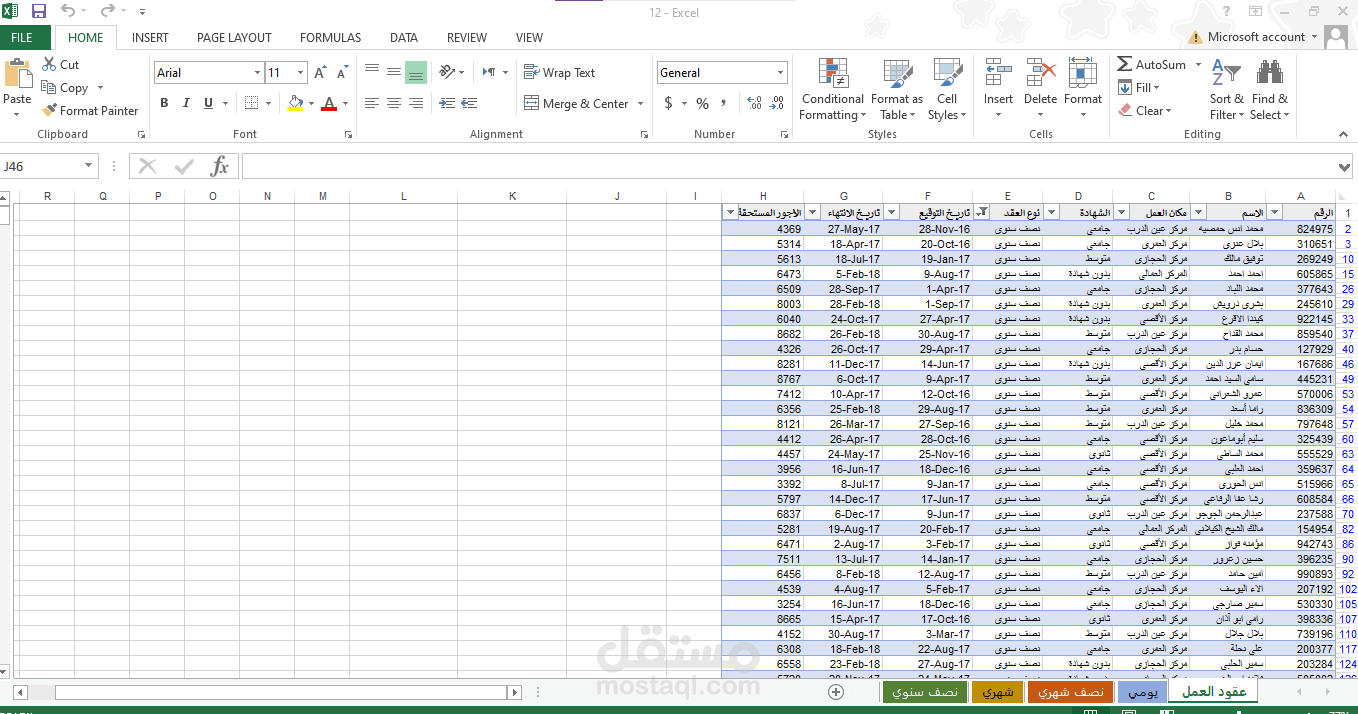Viewport: 1358px width, 714px height.
Task: Click the AutoSum sigma icon
Action: pos(1125,64)
